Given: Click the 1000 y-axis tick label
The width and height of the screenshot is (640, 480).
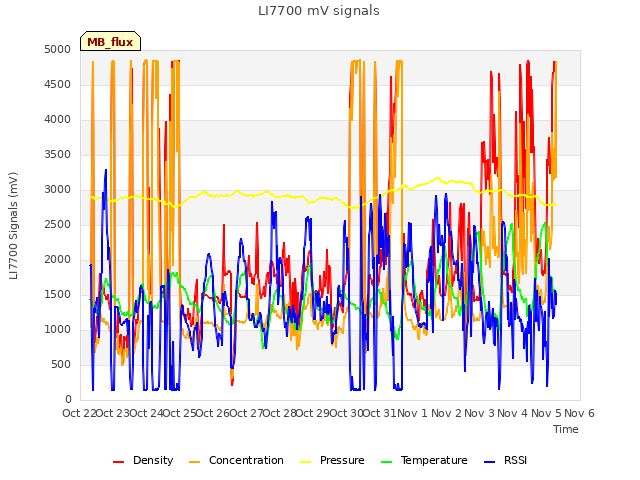Looking at the screenshot, I should point(58,329).
